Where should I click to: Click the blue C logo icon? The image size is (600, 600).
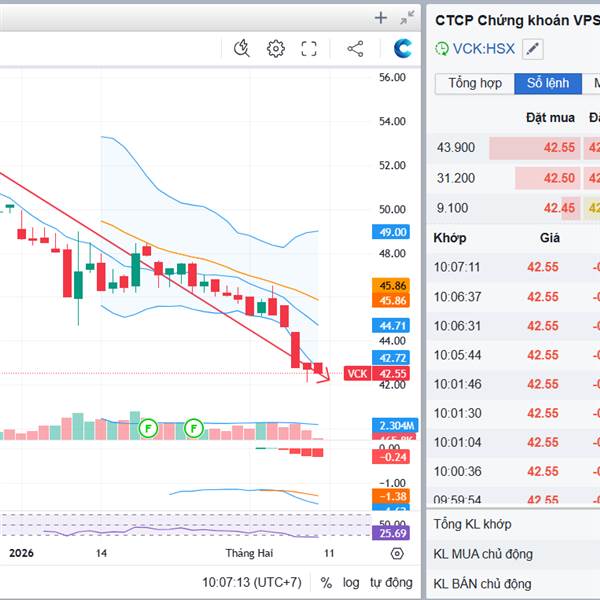[403, 48]
